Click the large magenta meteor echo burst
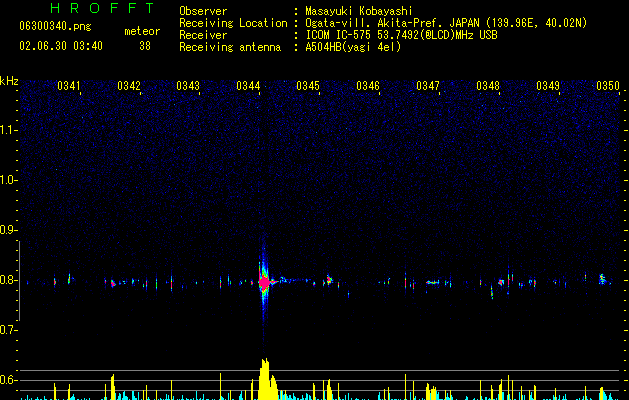Screen dimensions: 629x400 click(x=264, y=282)
